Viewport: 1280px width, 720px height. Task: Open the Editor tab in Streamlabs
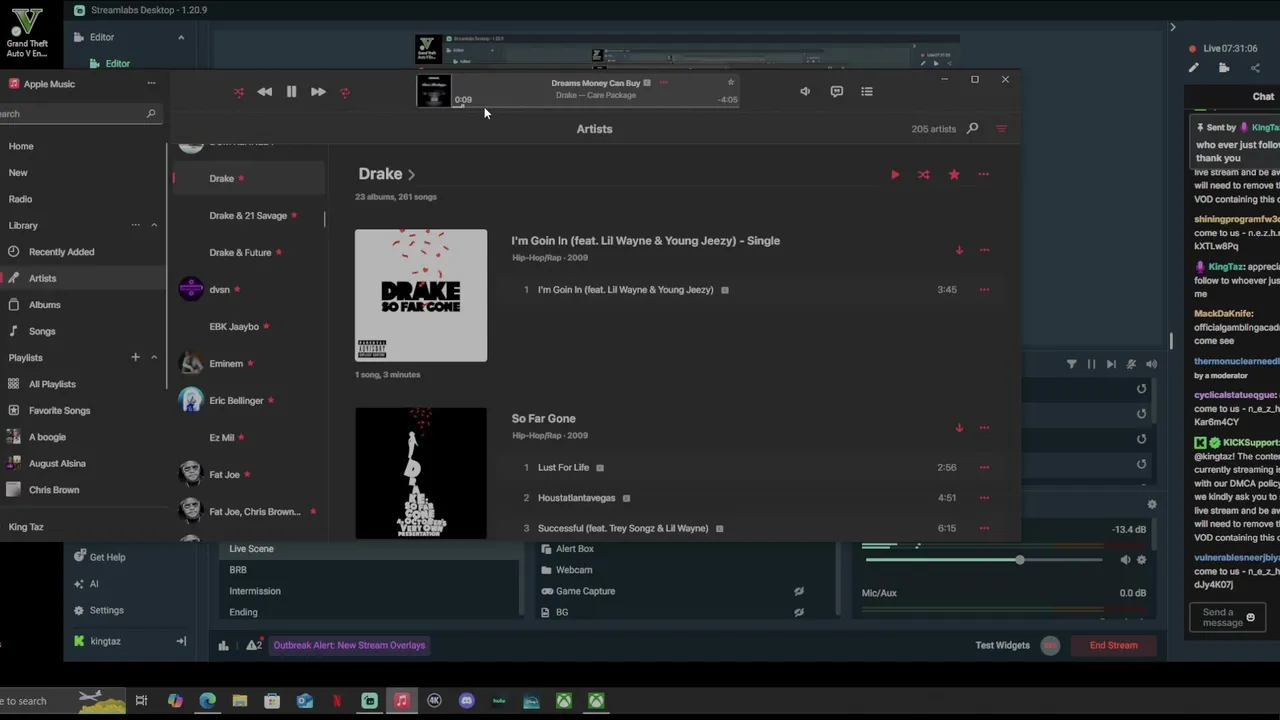click(117, 64)
